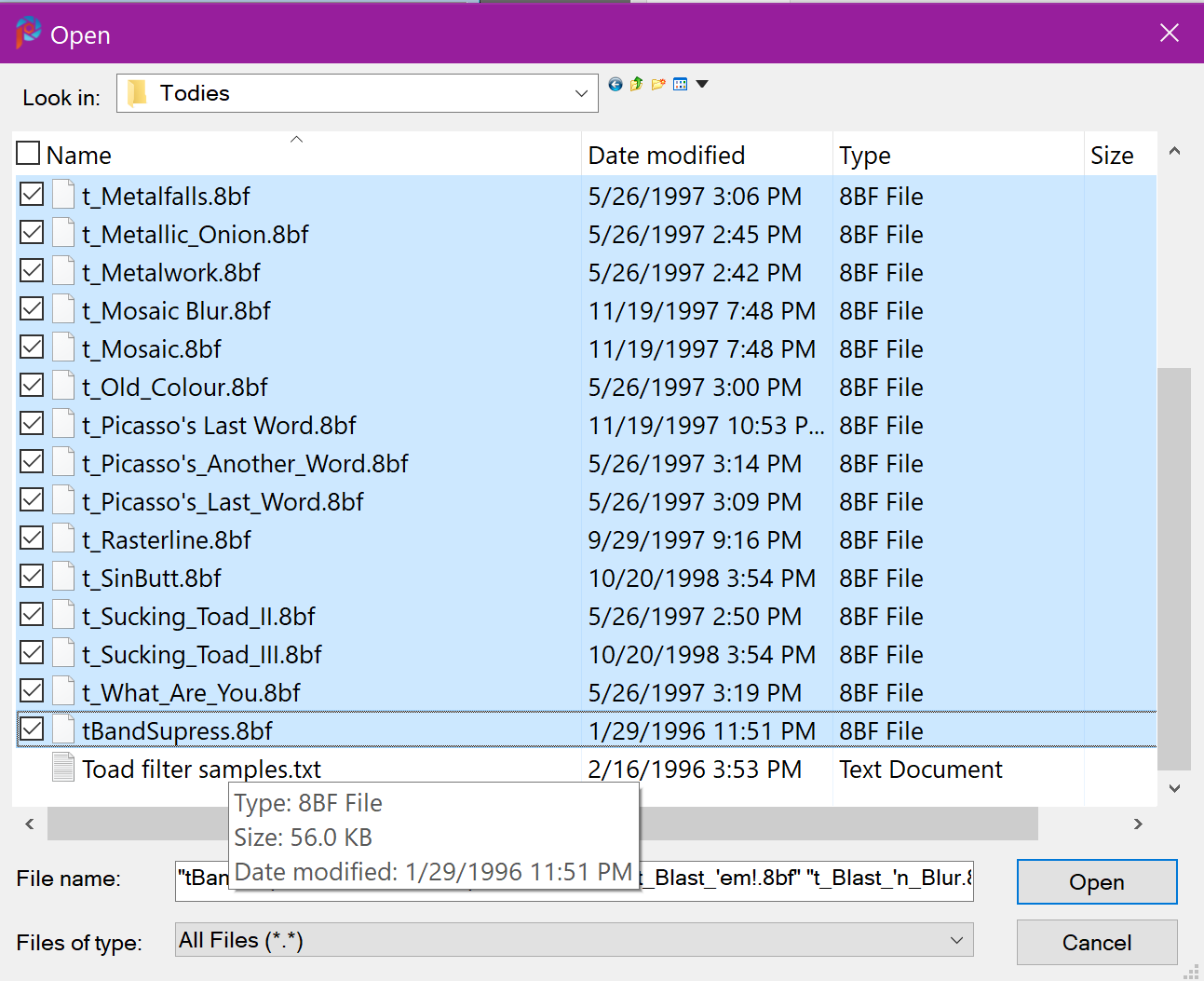This screenshot has height=981, width=1204.
Task: Click the horizontal scrollbar right arrow
Action: click(1137, 824)
